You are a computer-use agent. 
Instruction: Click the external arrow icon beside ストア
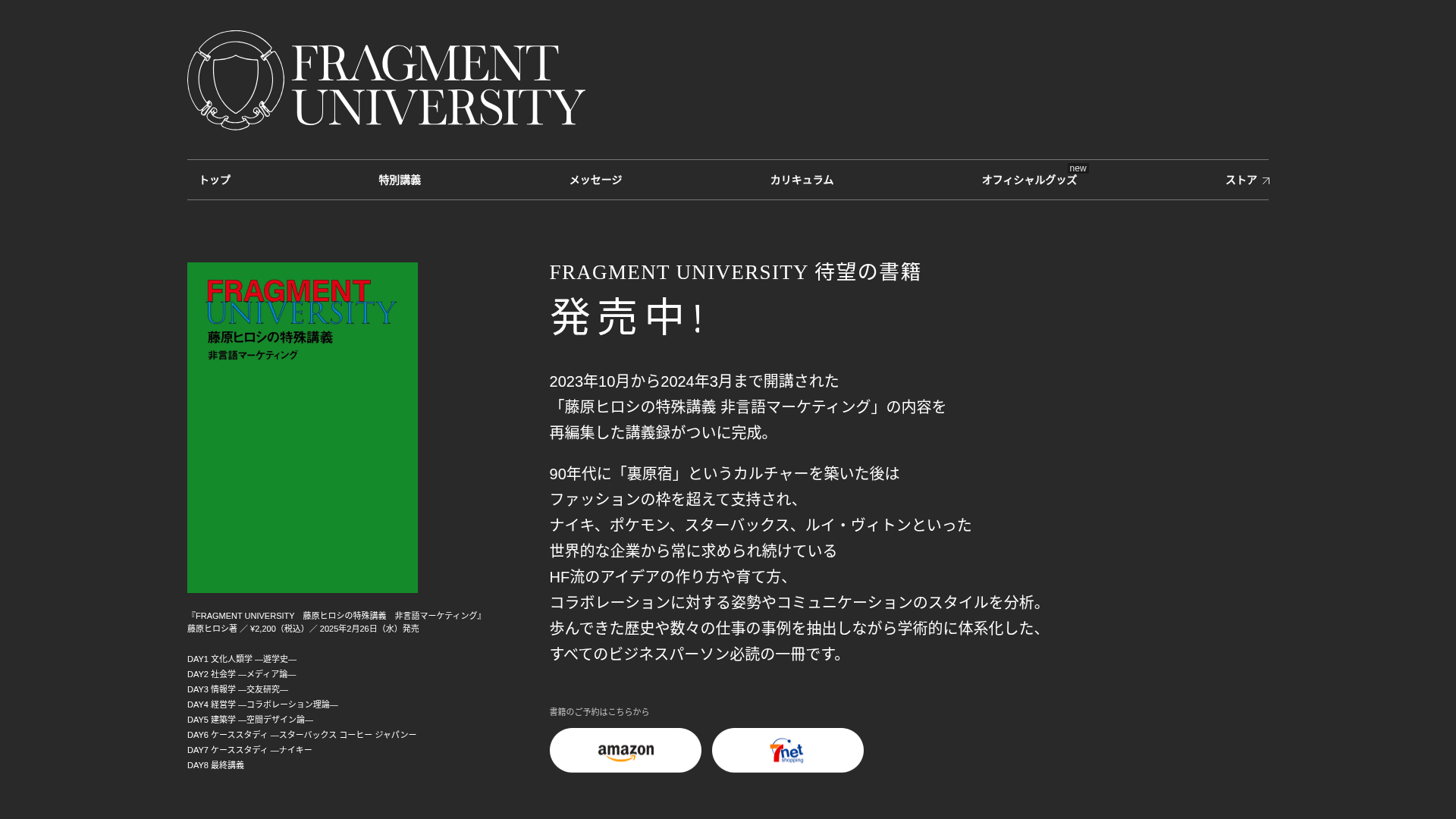pyautogui.click(x=1266, y=180)
